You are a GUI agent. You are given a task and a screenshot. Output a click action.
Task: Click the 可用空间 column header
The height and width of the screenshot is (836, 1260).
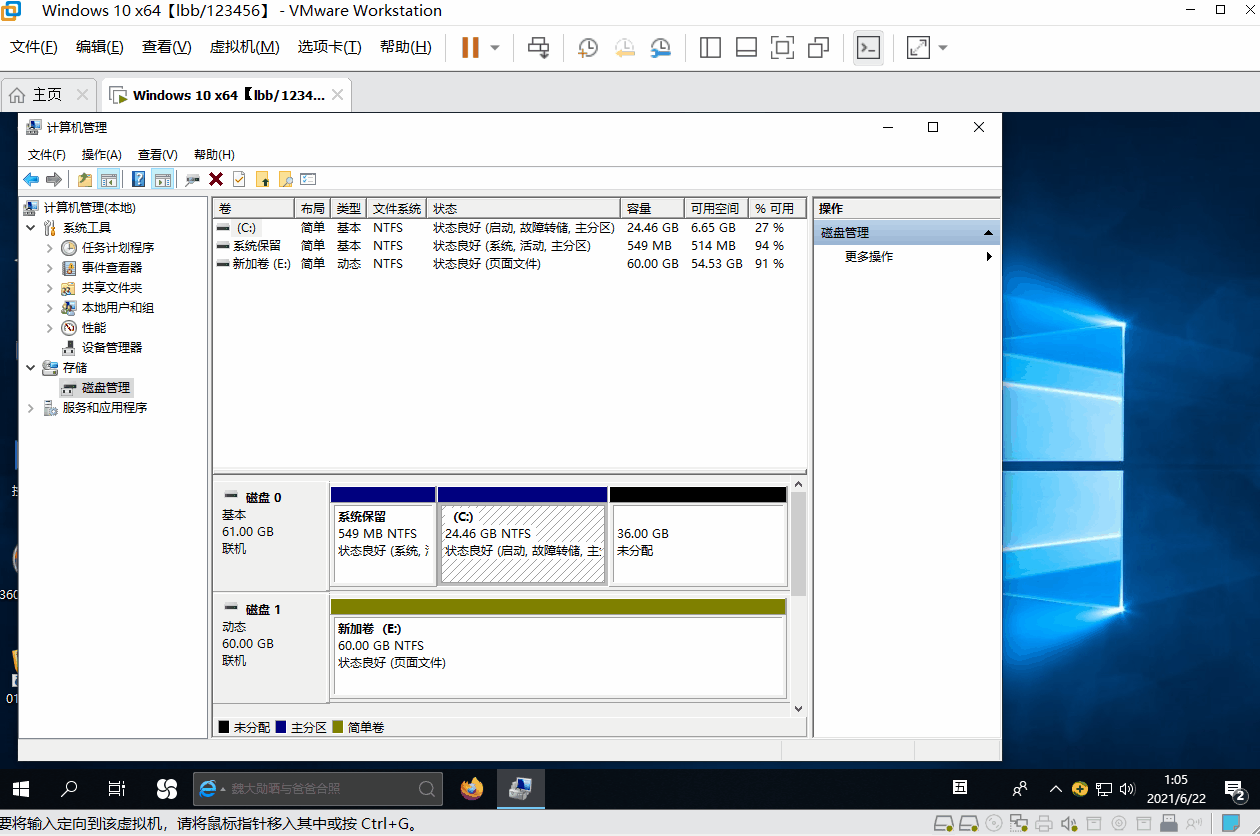coord(715,209)
